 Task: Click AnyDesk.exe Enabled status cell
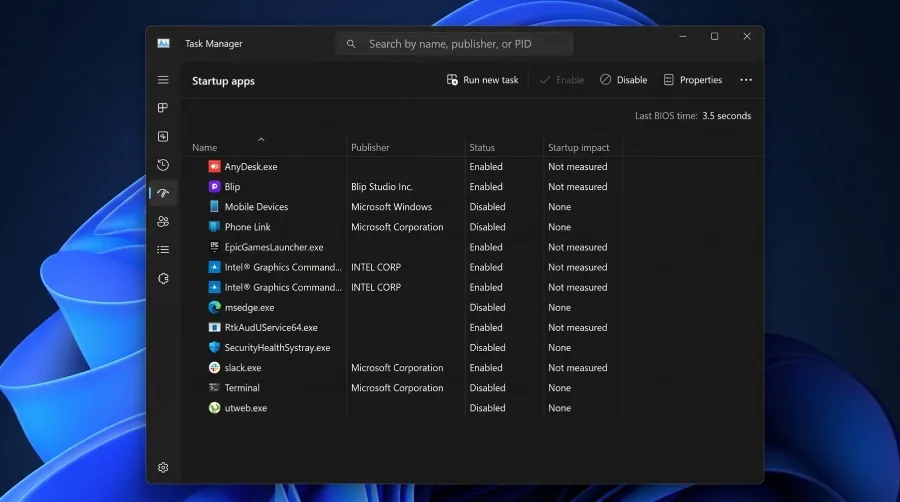click(486, 166)
